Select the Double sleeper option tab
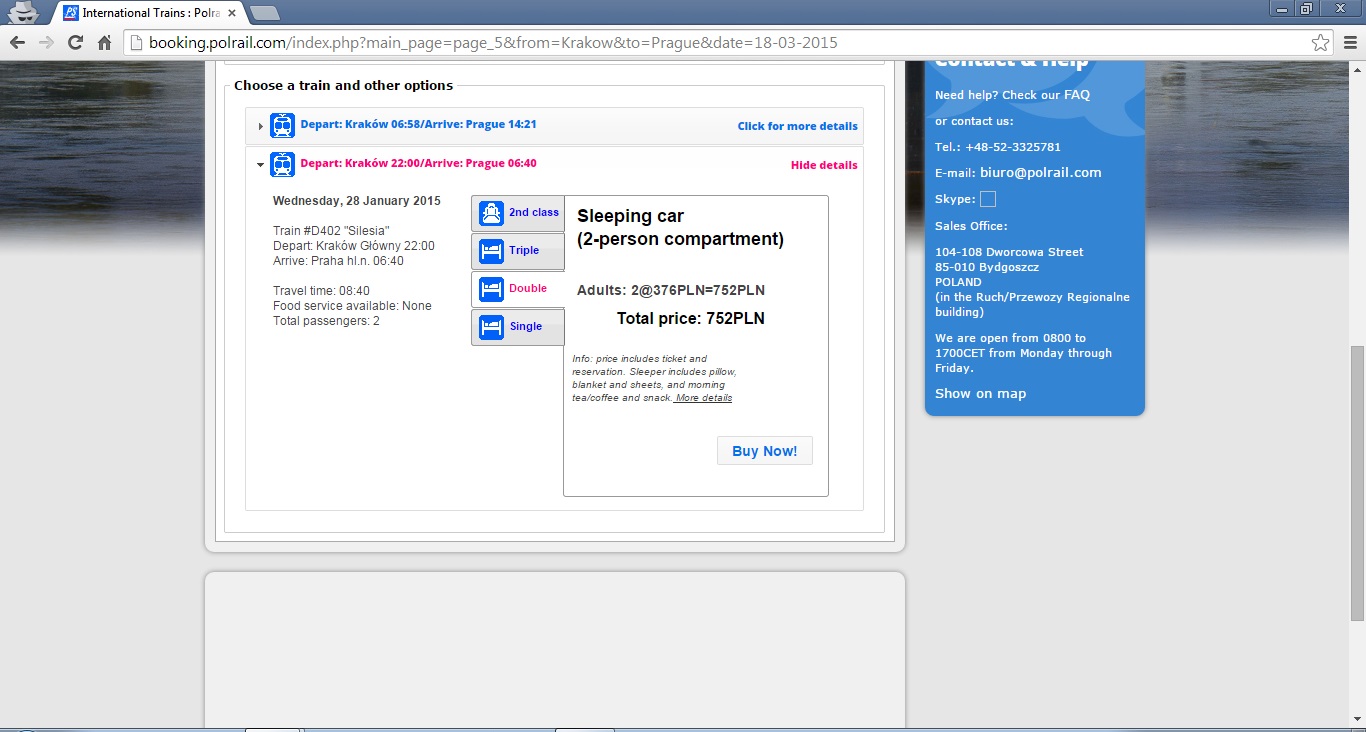This screenshot has height=732, width=1366. pos(518,289)
